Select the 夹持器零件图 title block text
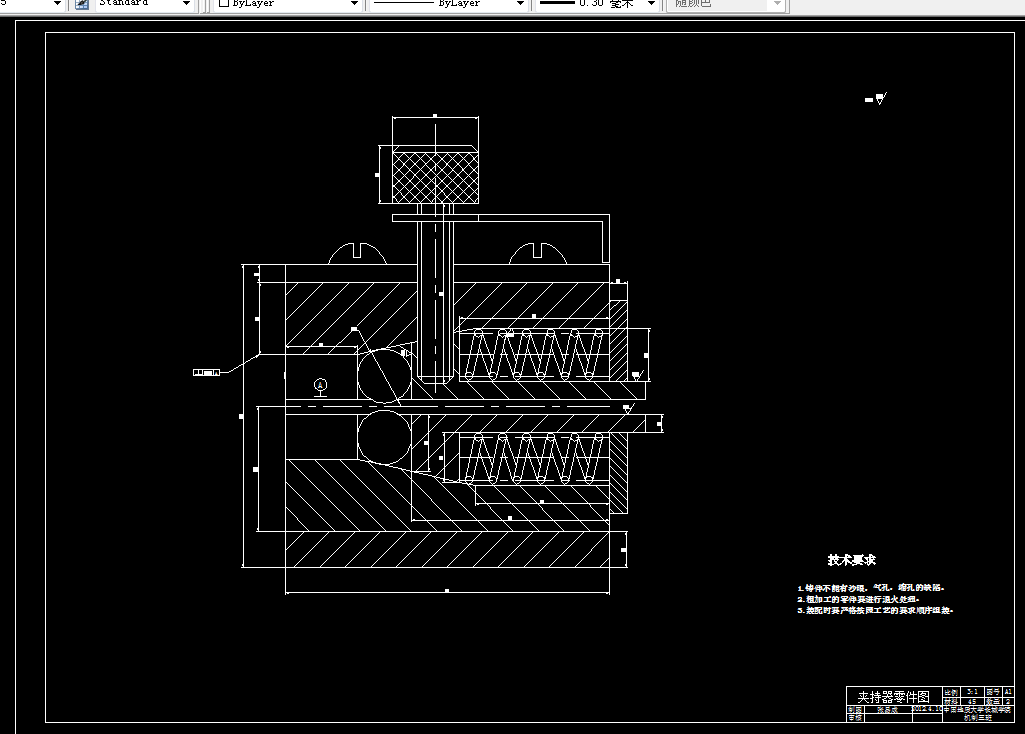Image resolution: width=1025 pixels, height=734 pixels. (x=894, y=697)
